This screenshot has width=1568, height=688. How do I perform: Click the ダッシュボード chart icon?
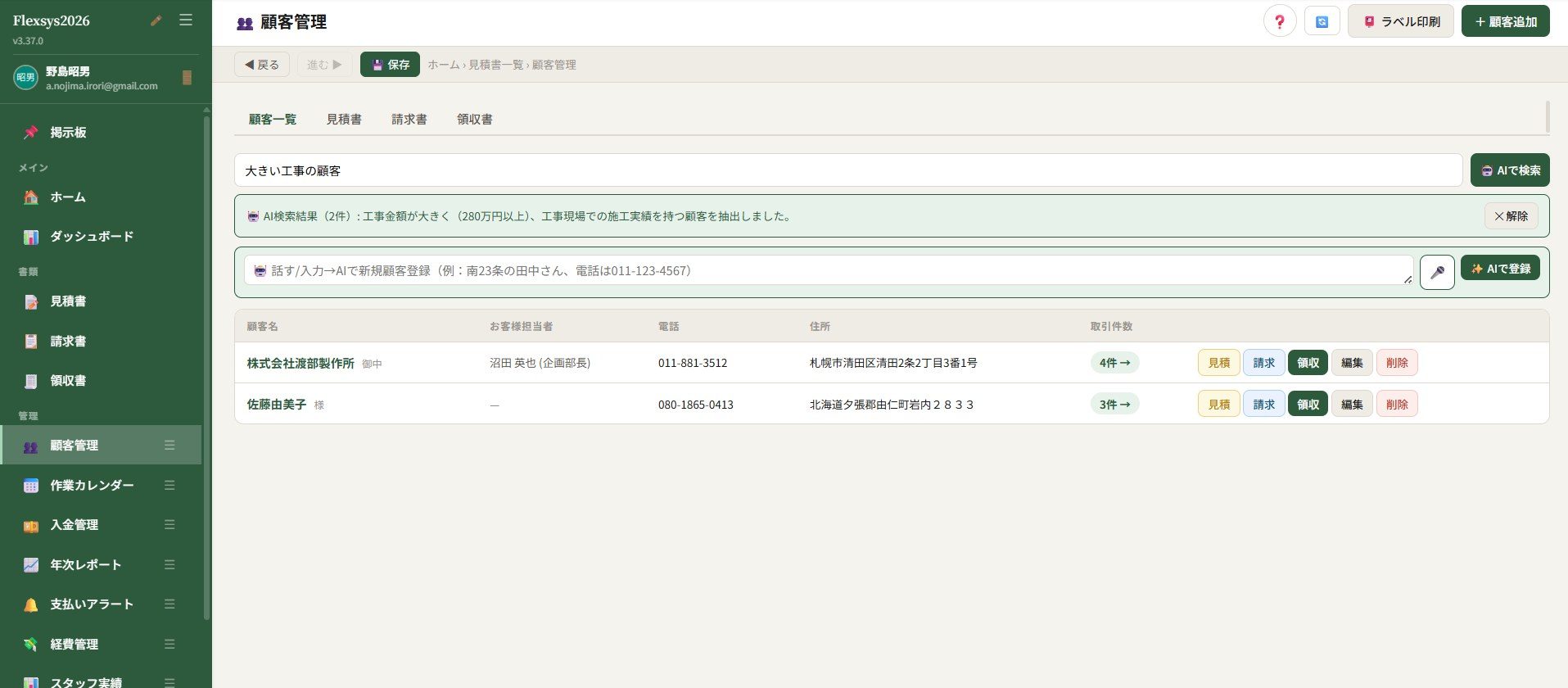pyautogui.click(x=31, y=237)
